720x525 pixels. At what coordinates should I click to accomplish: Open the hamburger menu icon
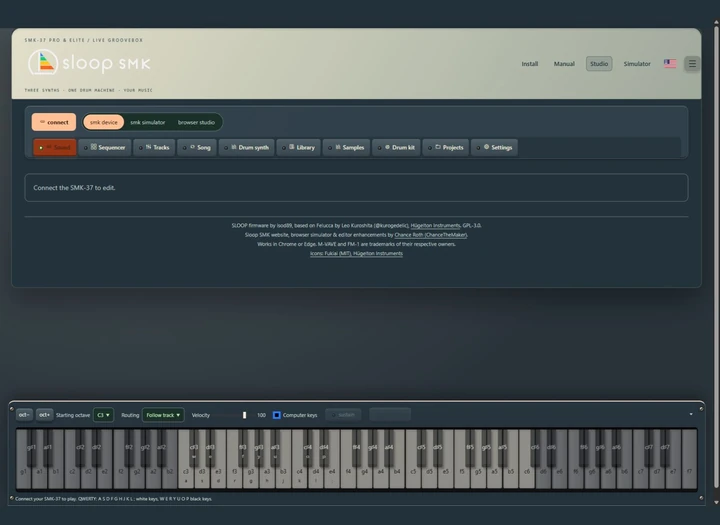coord(692,64)
